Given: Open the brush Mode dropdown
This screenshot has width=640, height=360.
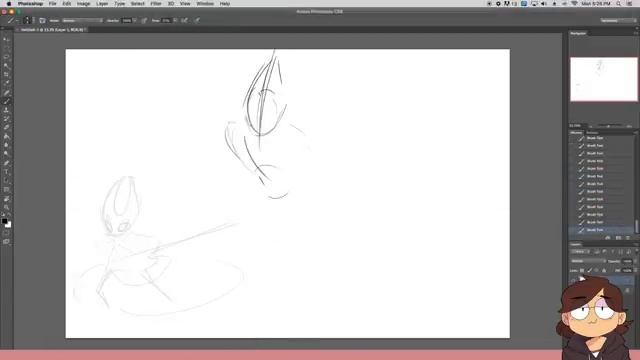Looking at the screenshot, I should (x=82, y=20).
